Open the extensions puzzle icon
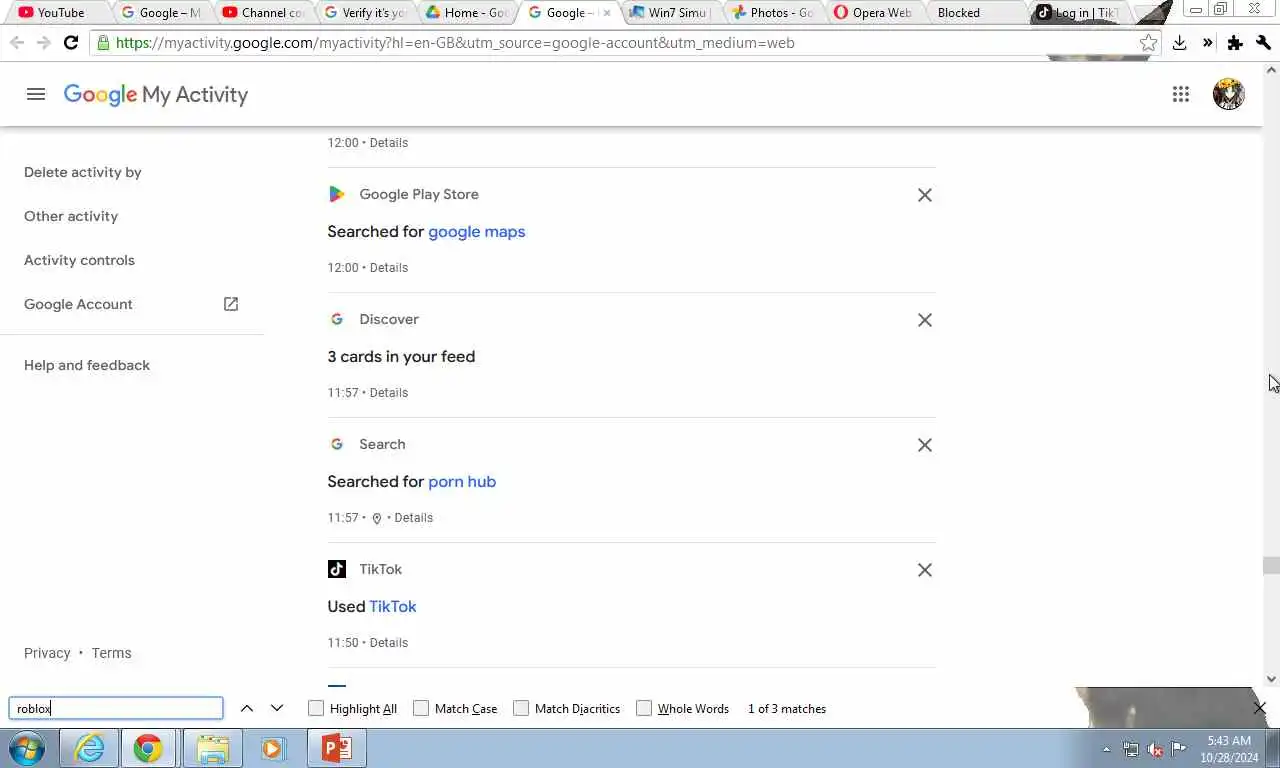The height and width of the screenshot is (768, 1280). pos(1235,43)
